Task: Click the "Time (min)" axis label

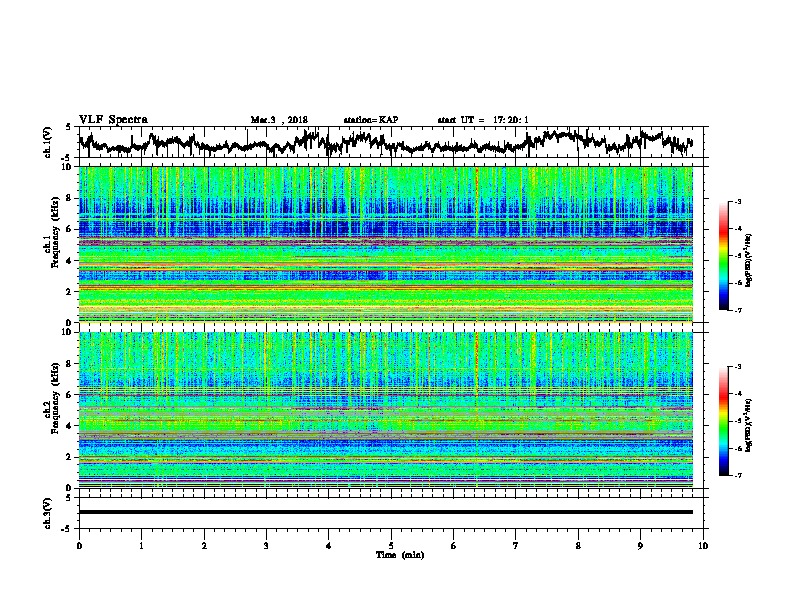Action: [400, 555]
